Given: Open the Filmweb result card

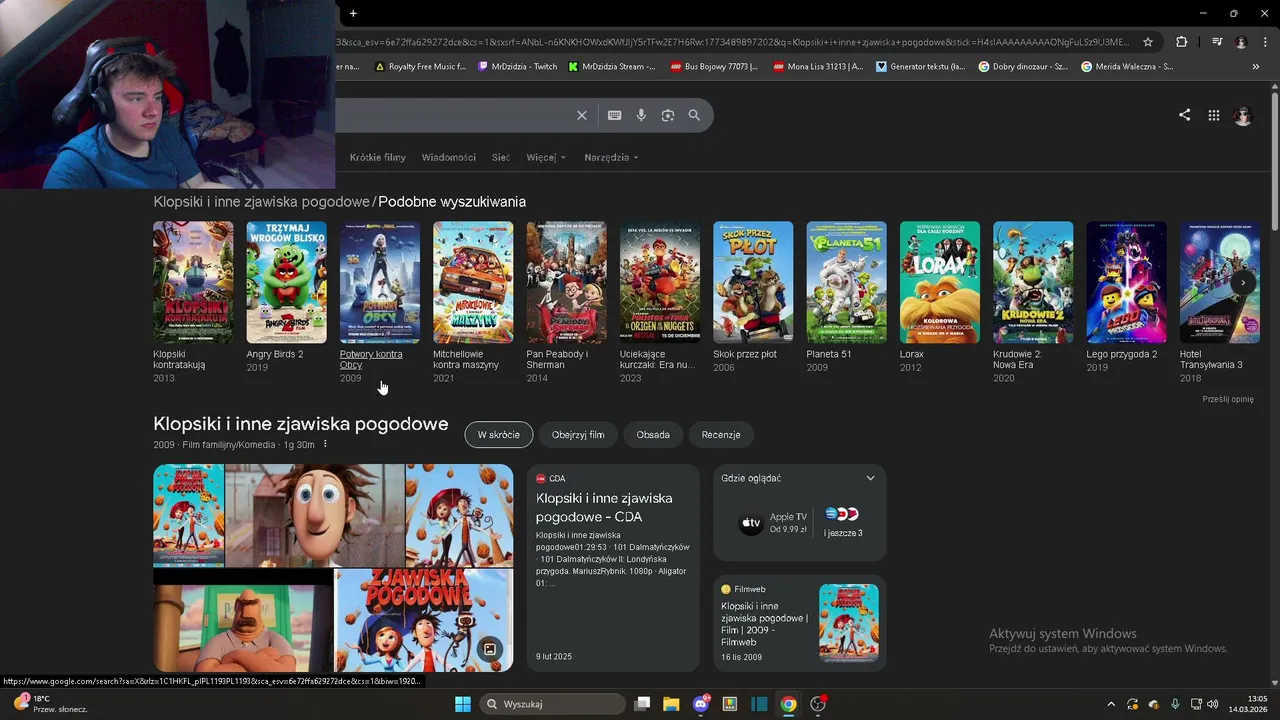Looking at the screenshot, I should coord(800,623).
